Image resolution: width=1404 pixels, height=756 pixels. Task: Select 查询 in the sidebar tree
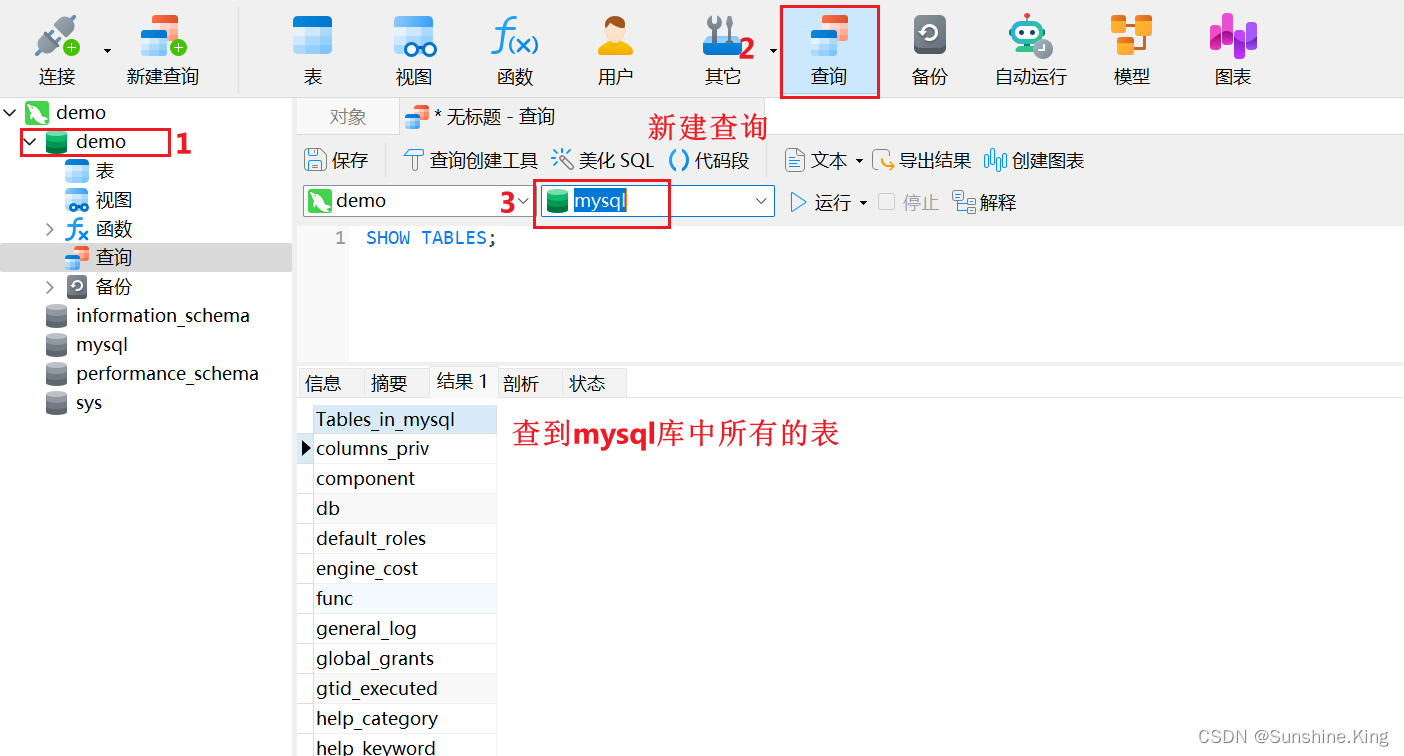point(114,257)
